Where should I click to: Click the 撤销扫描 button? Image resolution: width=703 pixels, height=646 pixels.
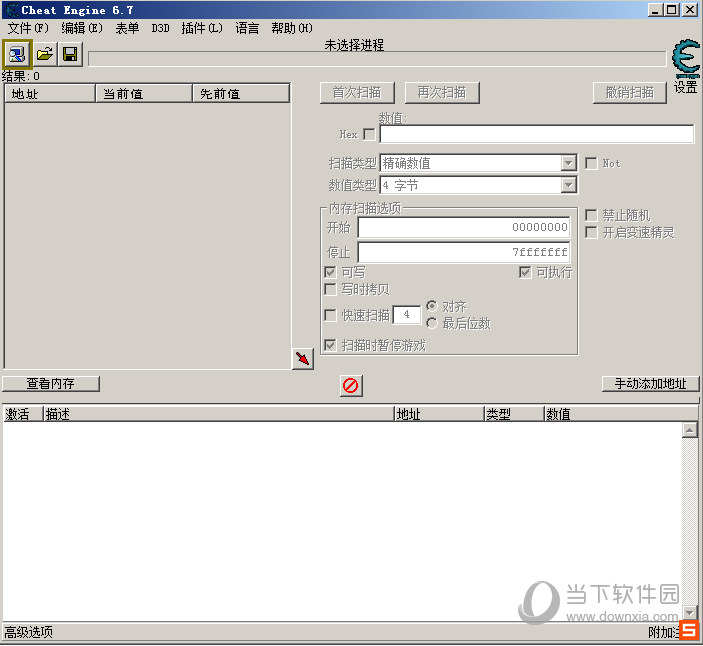click(629, 93)
